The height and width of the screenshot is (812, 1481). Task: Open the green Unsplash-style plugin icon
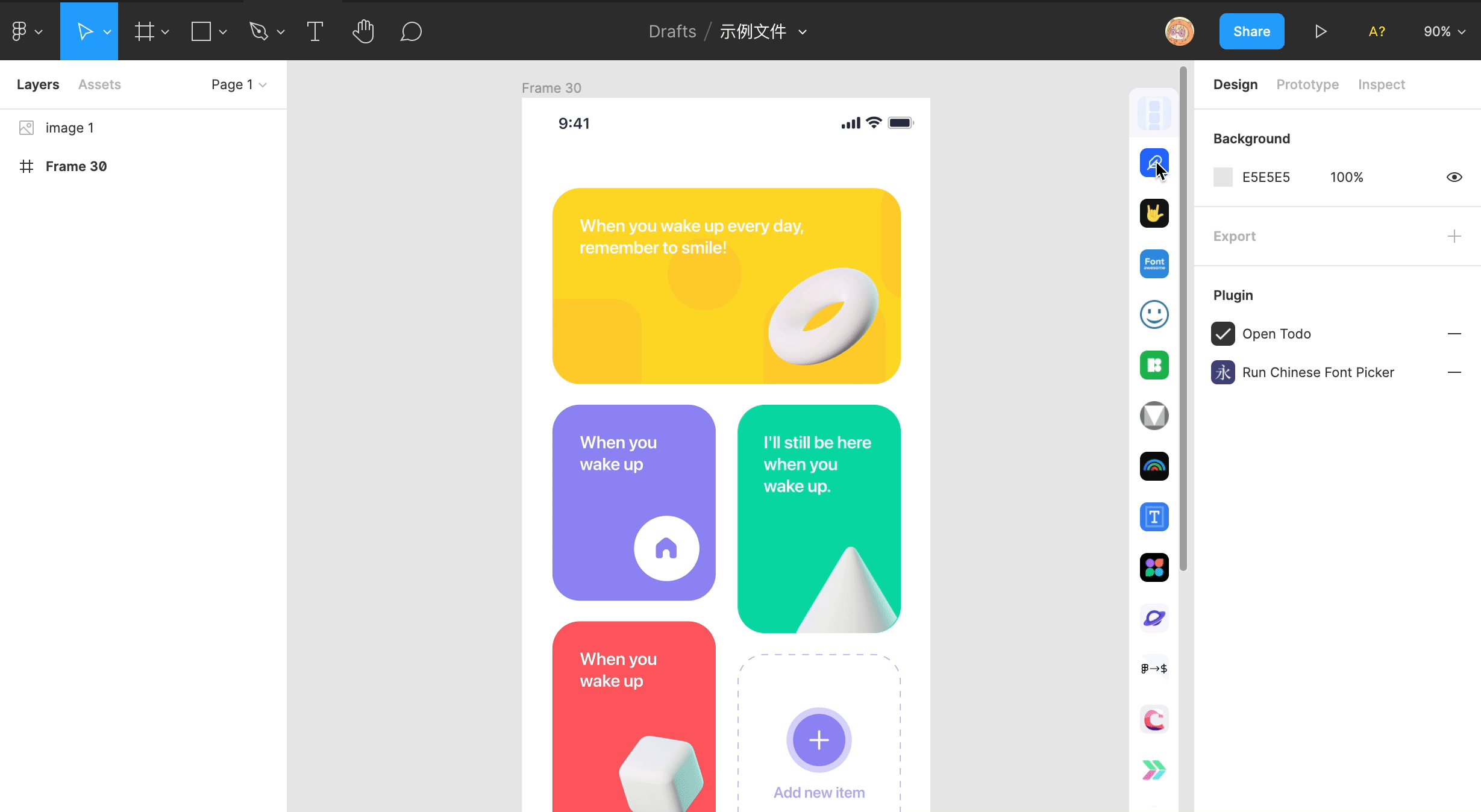point(1154,365)
